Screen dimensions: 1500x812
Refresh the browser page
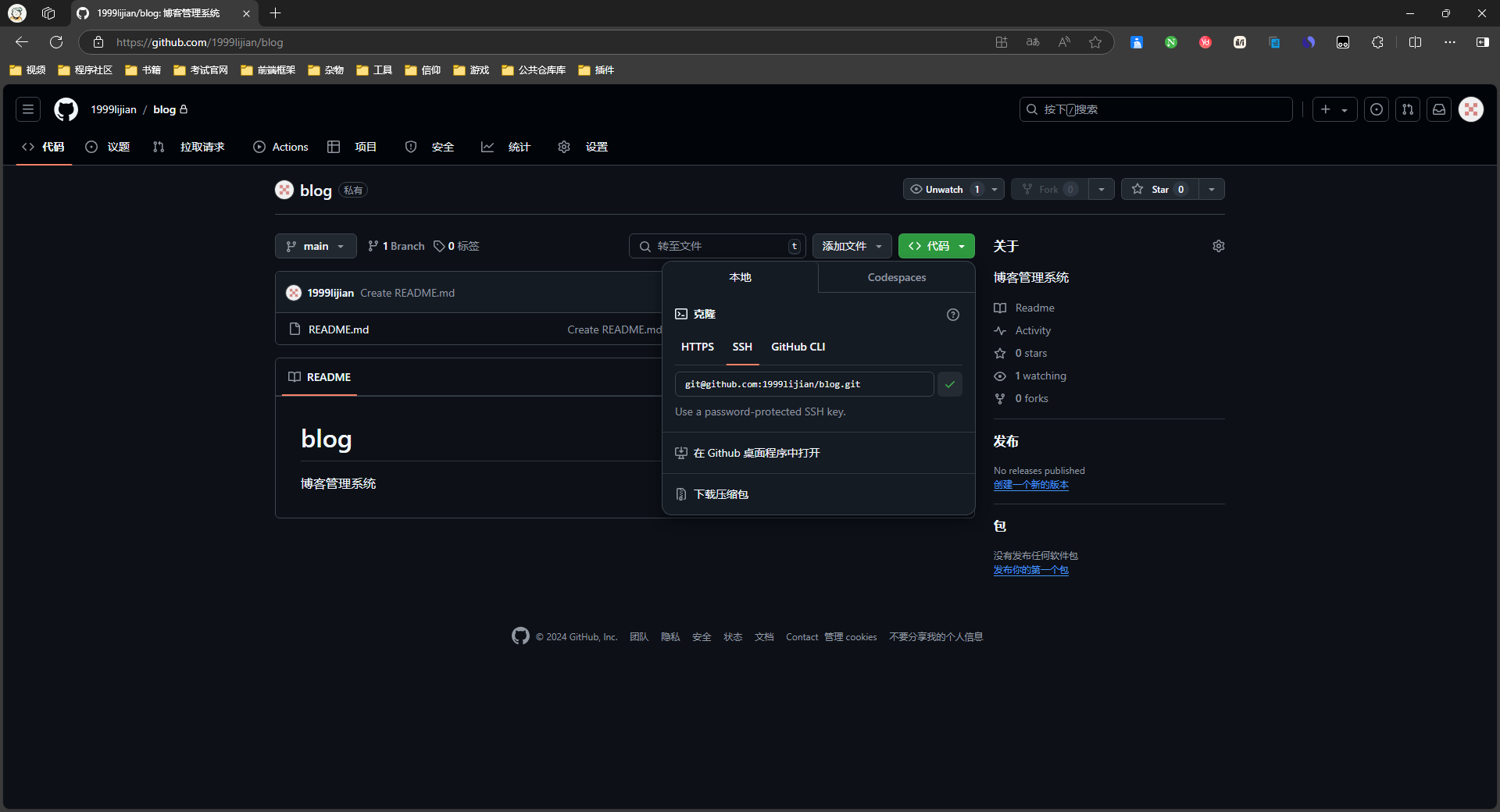pos(56,42)
